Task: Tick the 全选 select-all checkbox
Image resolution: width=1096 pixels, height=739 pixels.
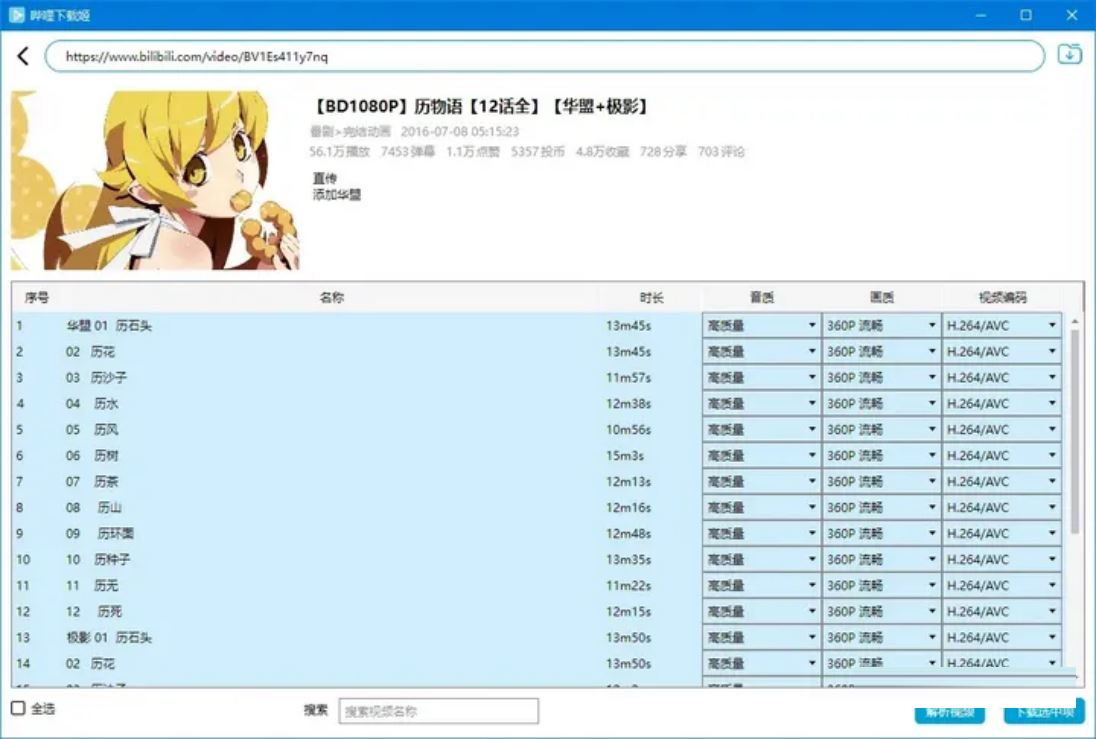Action: coord(18,709)
